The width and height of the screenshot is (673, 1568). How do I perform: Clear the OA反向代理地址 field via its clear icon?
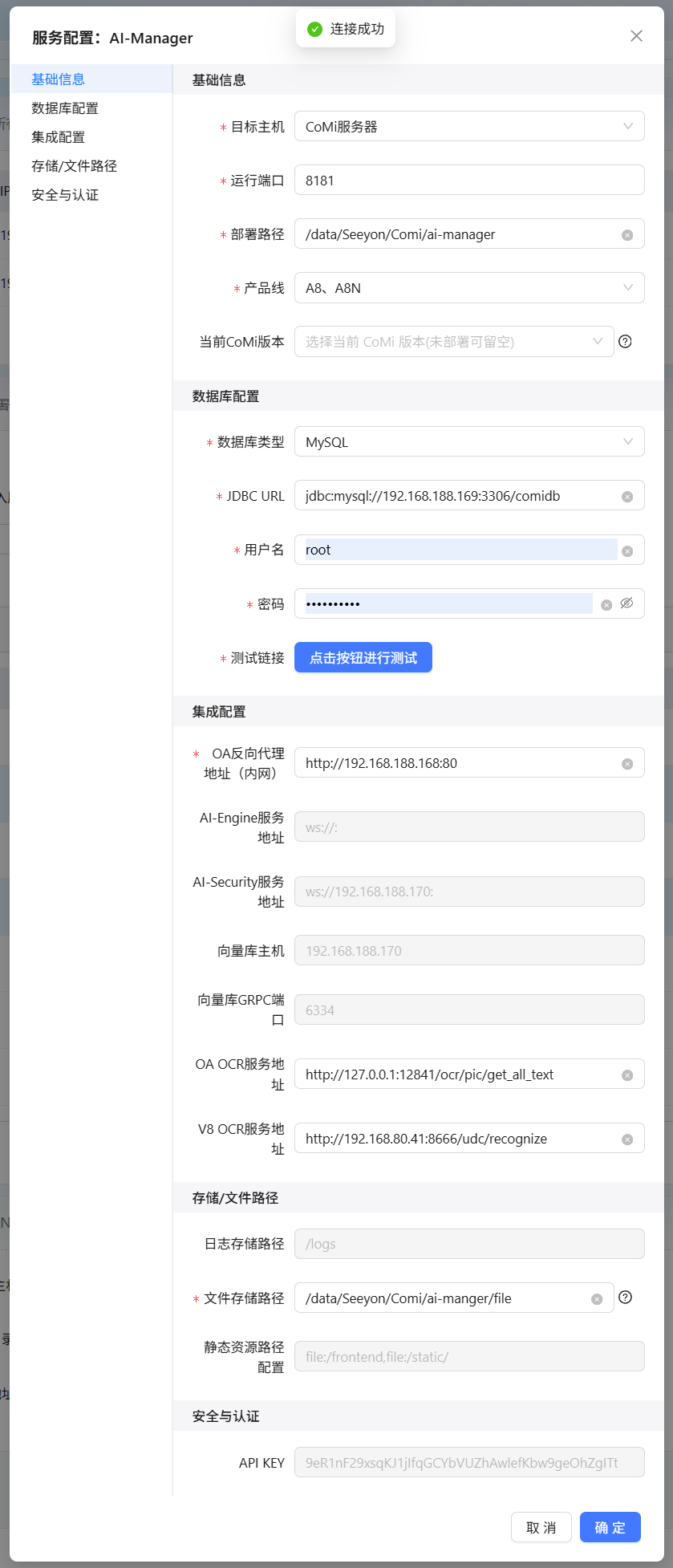click(x=627, y=764)
